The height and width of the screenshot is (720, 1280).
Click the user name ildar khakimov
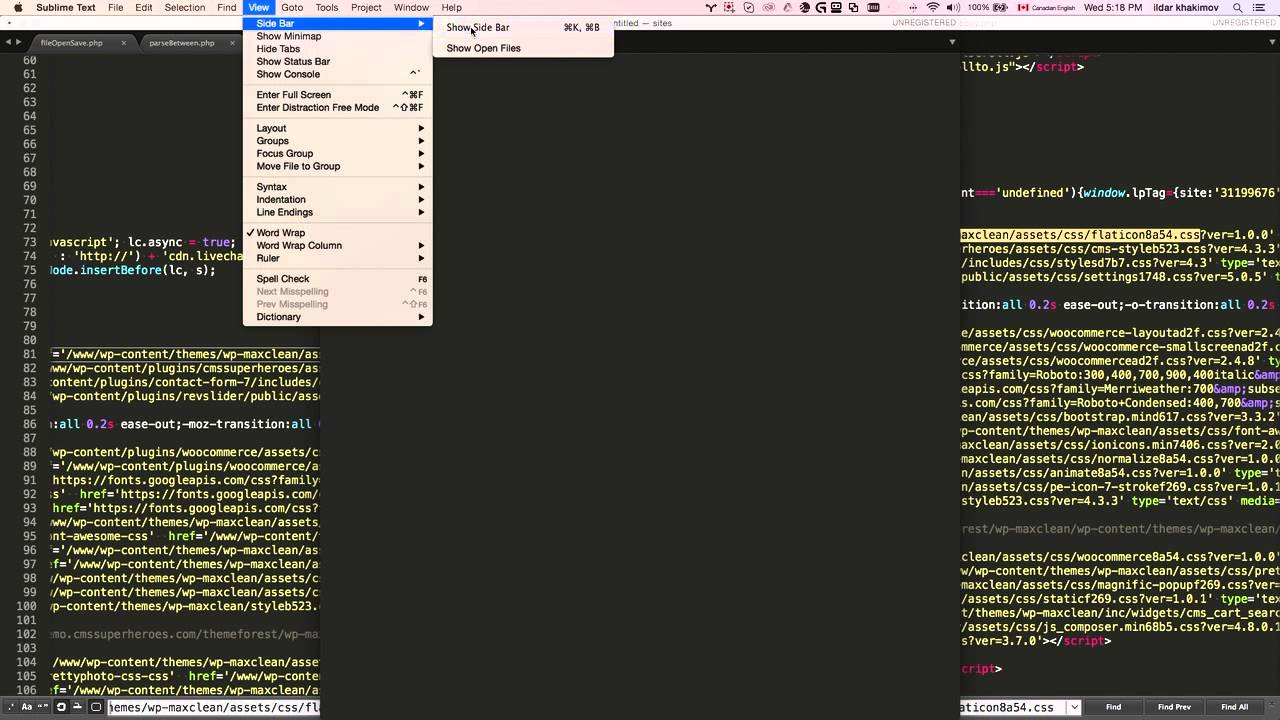(1185, 7)
